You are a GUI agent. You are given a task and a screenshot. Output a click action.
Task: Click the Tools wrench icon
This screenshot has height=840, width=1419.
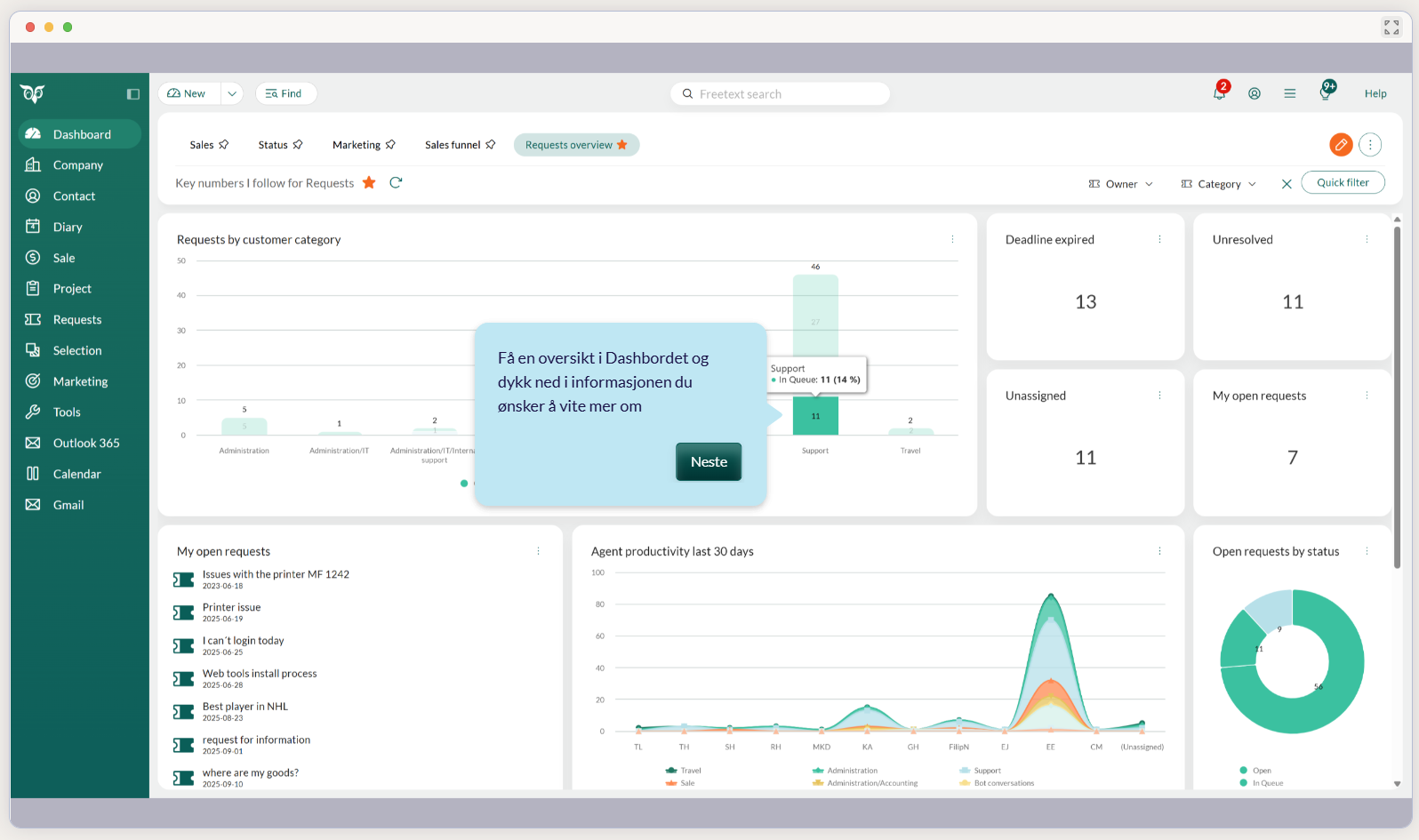click(x=33, y=412)
